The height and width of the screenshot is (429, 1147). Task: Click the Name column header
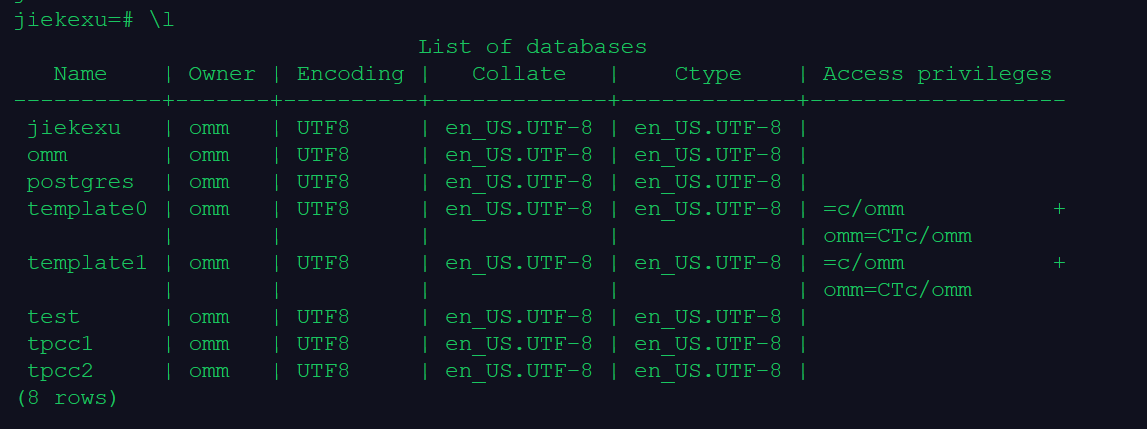point(80,75)
